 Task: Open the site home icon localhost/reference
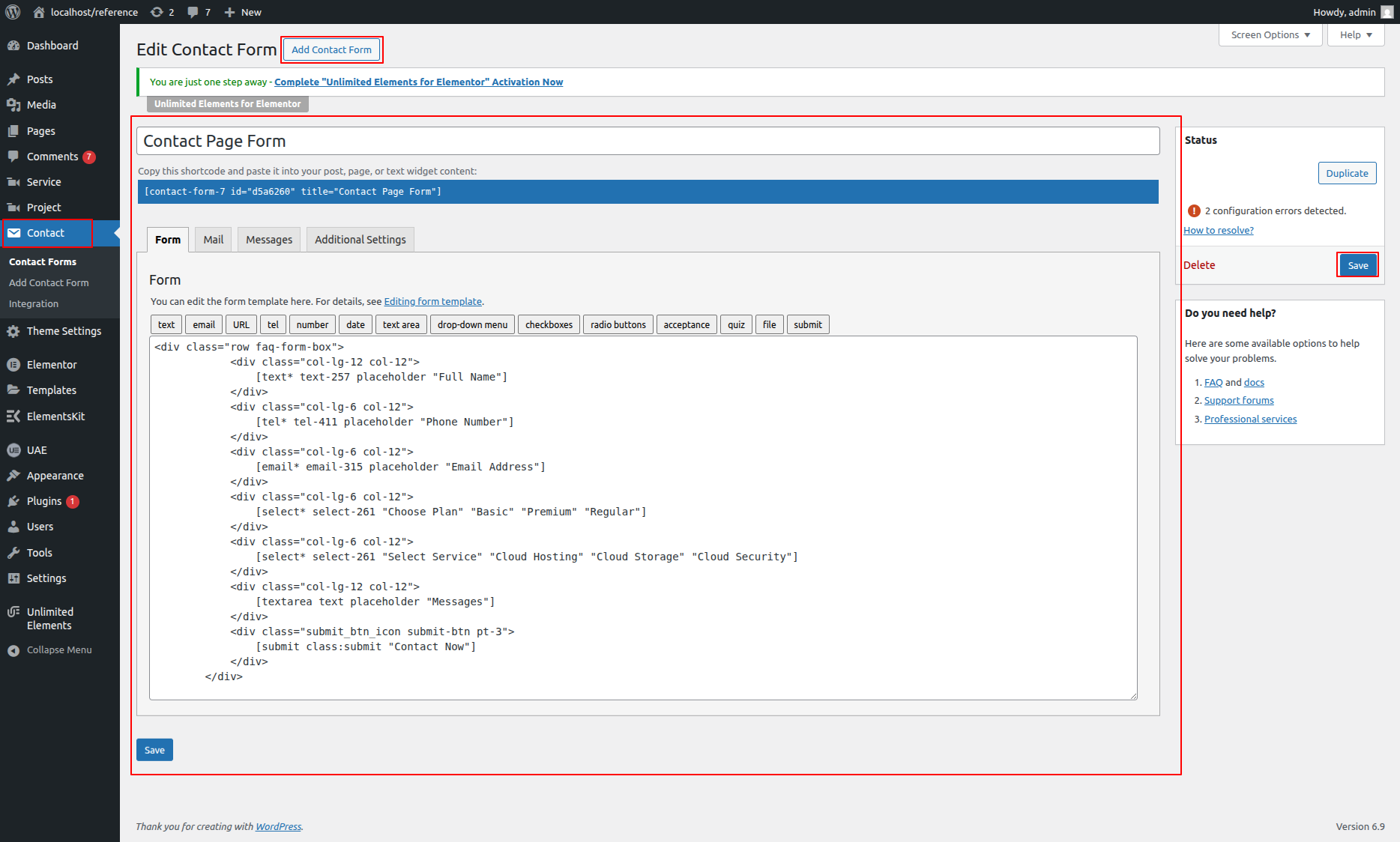click(40, 12)
